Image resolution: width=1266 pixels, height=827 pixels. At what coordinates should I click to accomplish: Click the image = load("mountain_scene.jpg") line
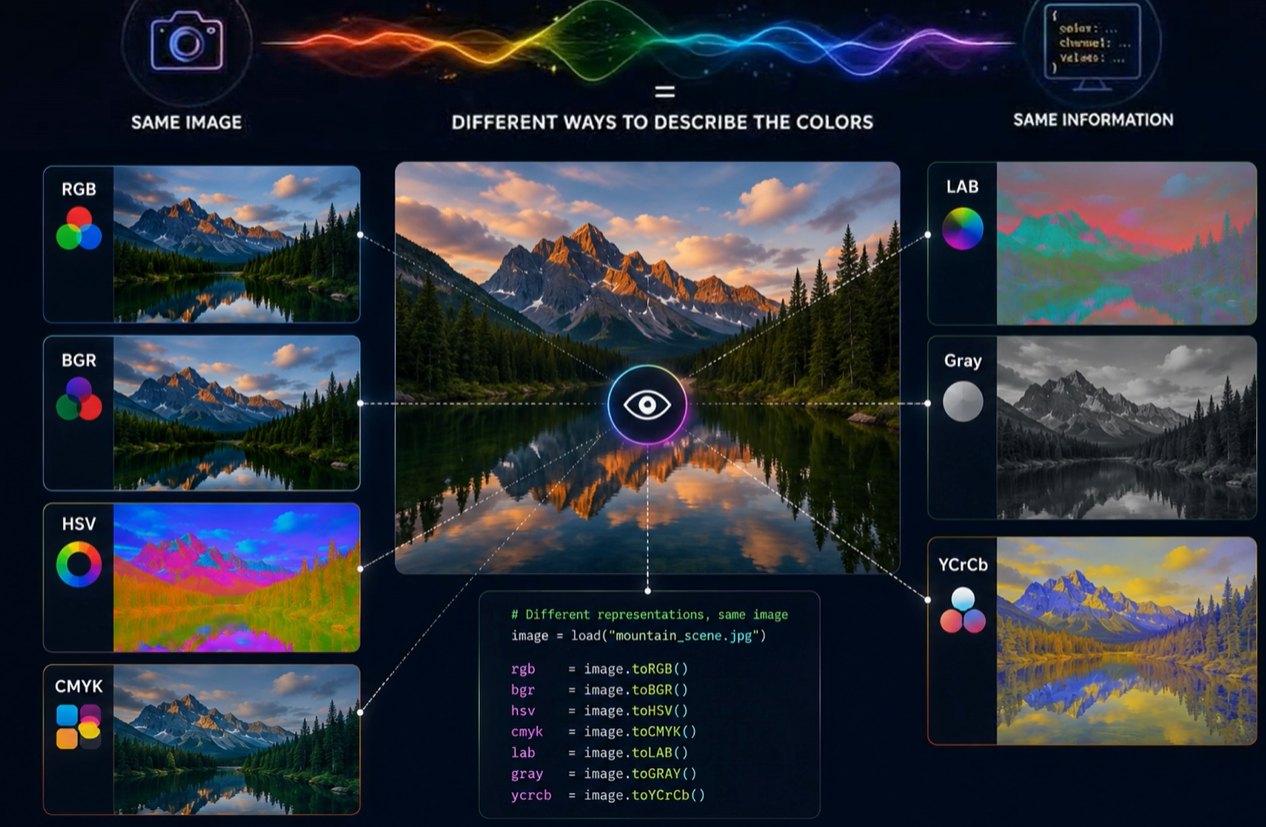click(x=638, y=636)
